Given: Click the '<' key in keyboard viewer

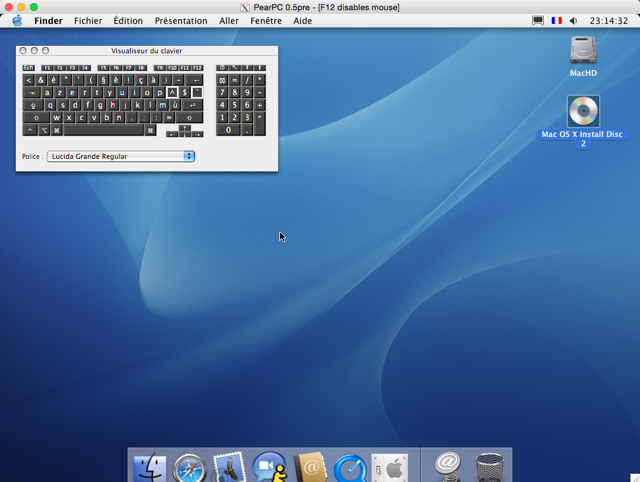Looking at the screenshot, I should pos(29,80).
